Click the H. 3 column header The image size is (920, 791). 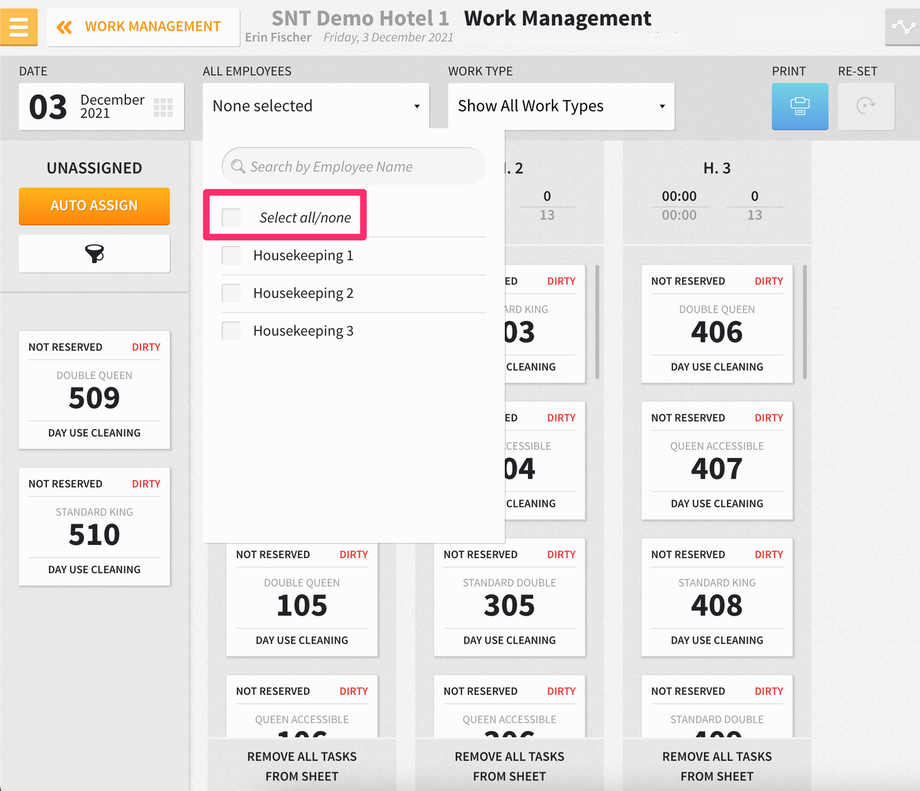pyautogui.click(x=717, y=168)
